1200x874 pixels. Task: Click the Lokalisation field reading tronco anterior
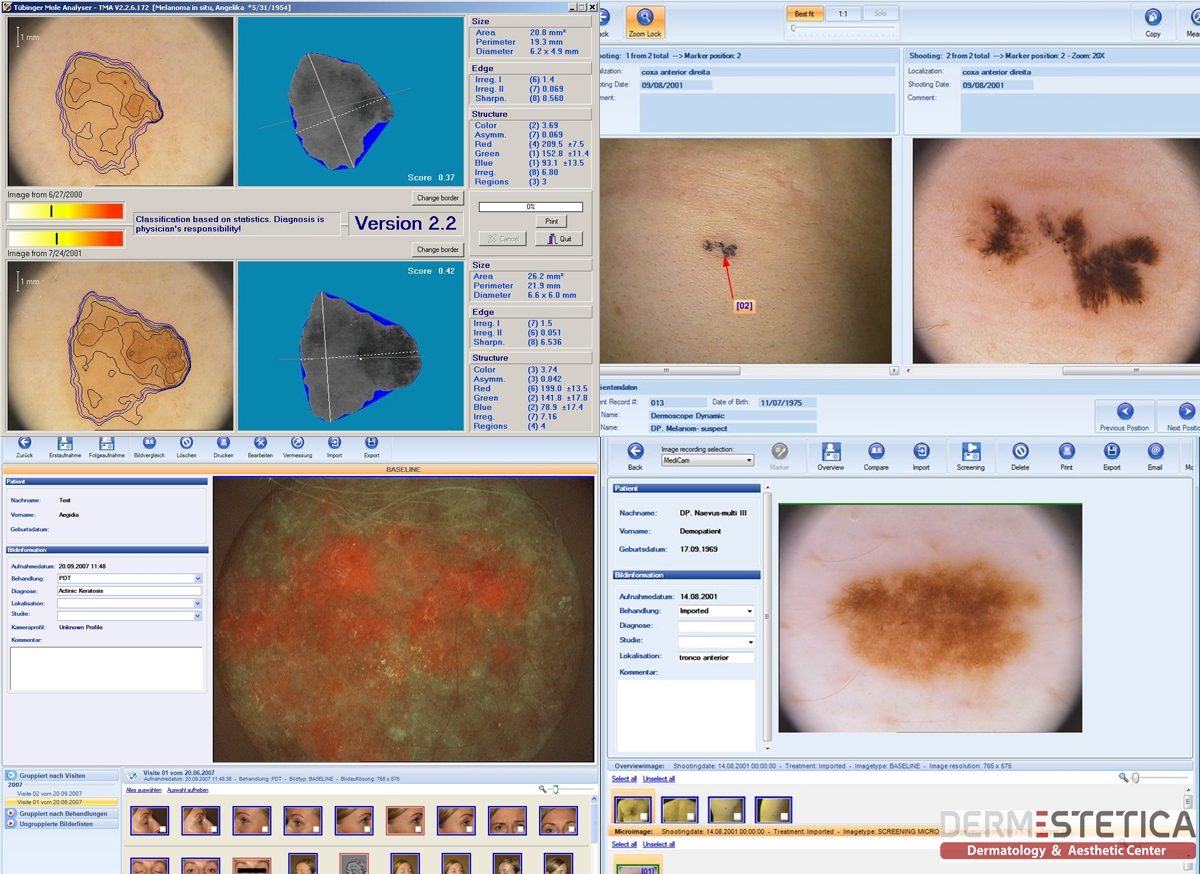tap(716, 657)
